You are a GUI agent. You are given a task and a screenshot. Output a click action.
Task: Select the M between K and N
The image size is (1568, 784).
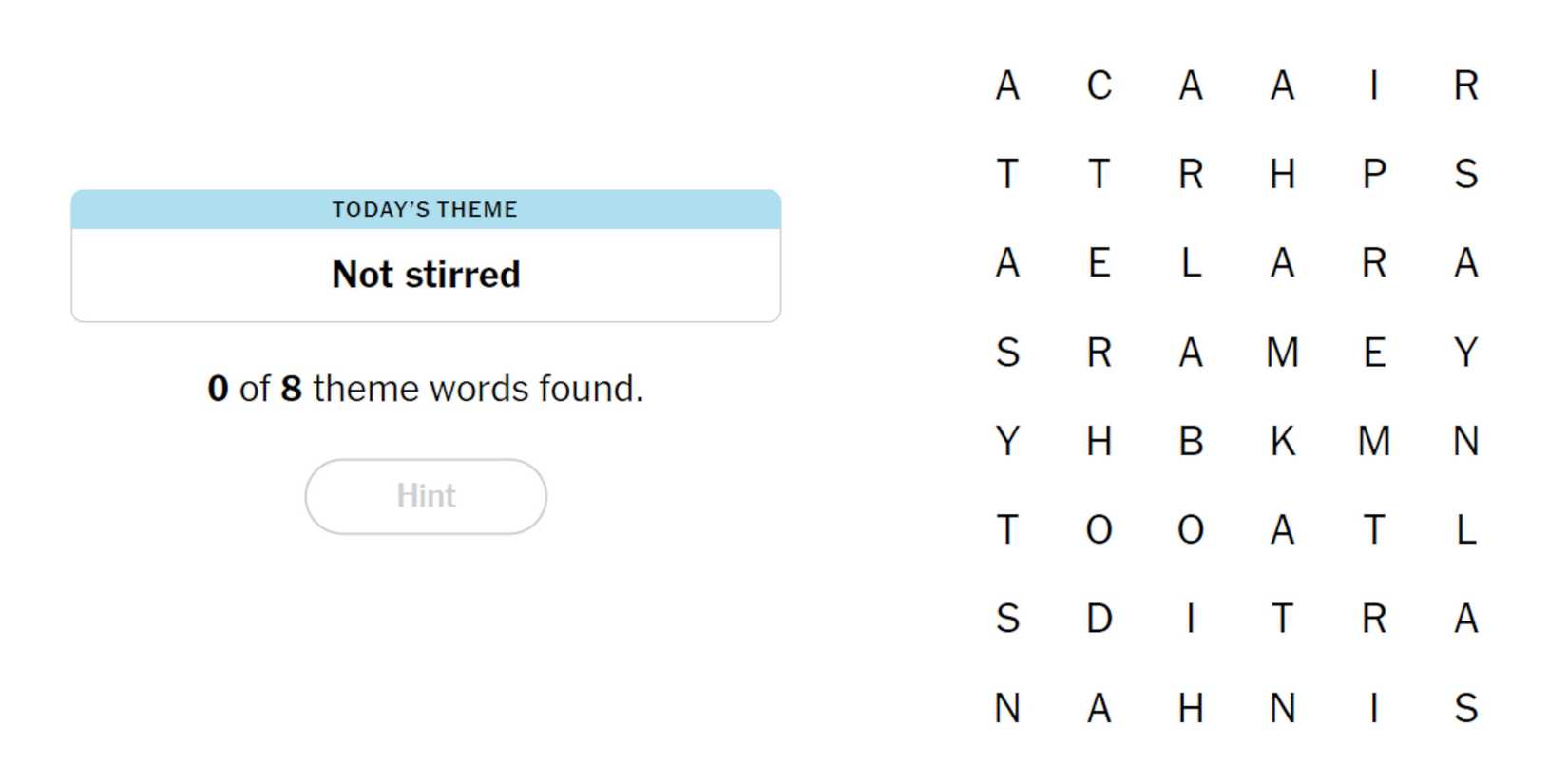pyautogui.click(x=1374, y=441)
